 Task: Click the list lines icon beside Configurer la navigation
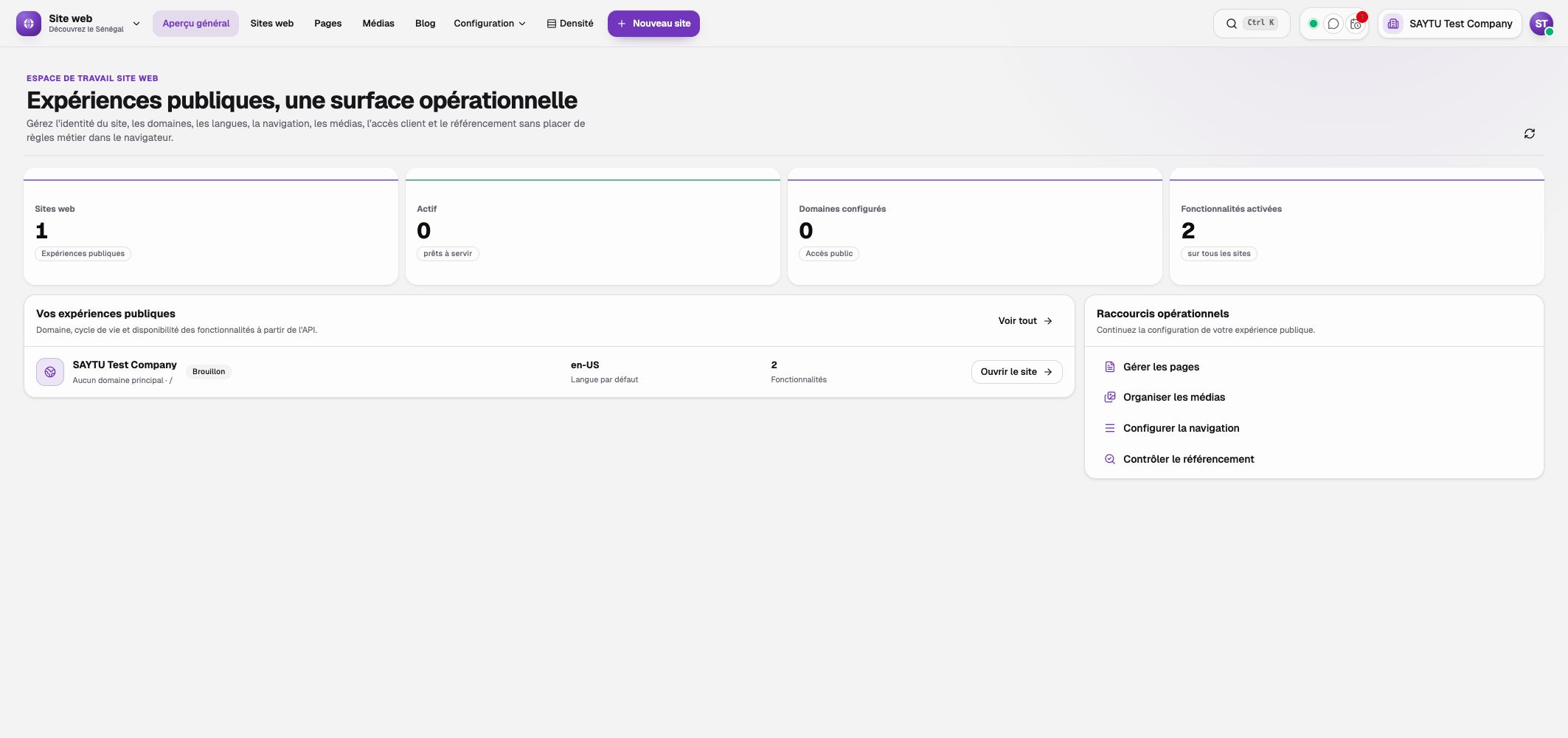[x=1110, y=428]
